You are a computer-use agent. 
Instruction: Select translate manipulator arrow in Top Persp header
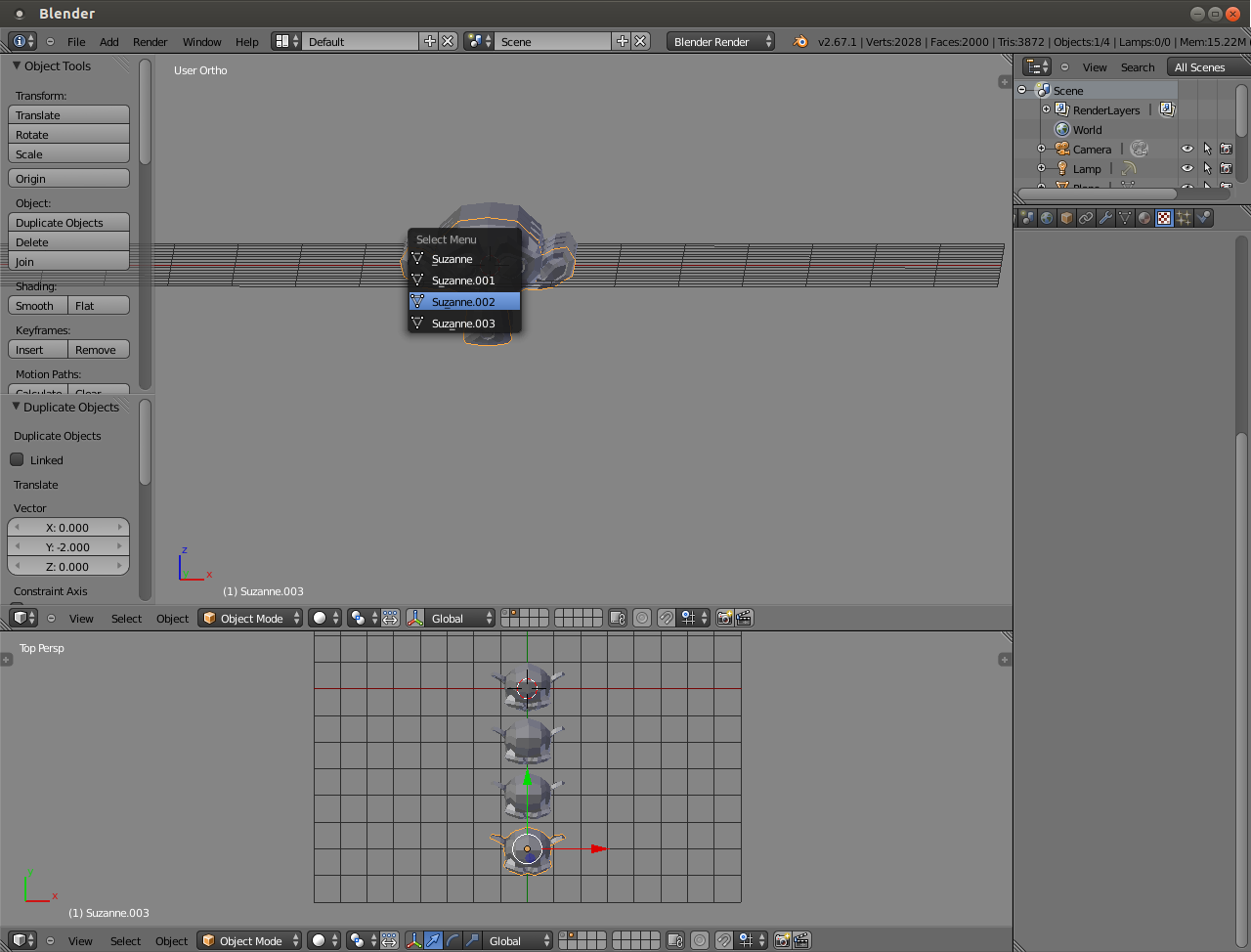[x=433, y=940]
